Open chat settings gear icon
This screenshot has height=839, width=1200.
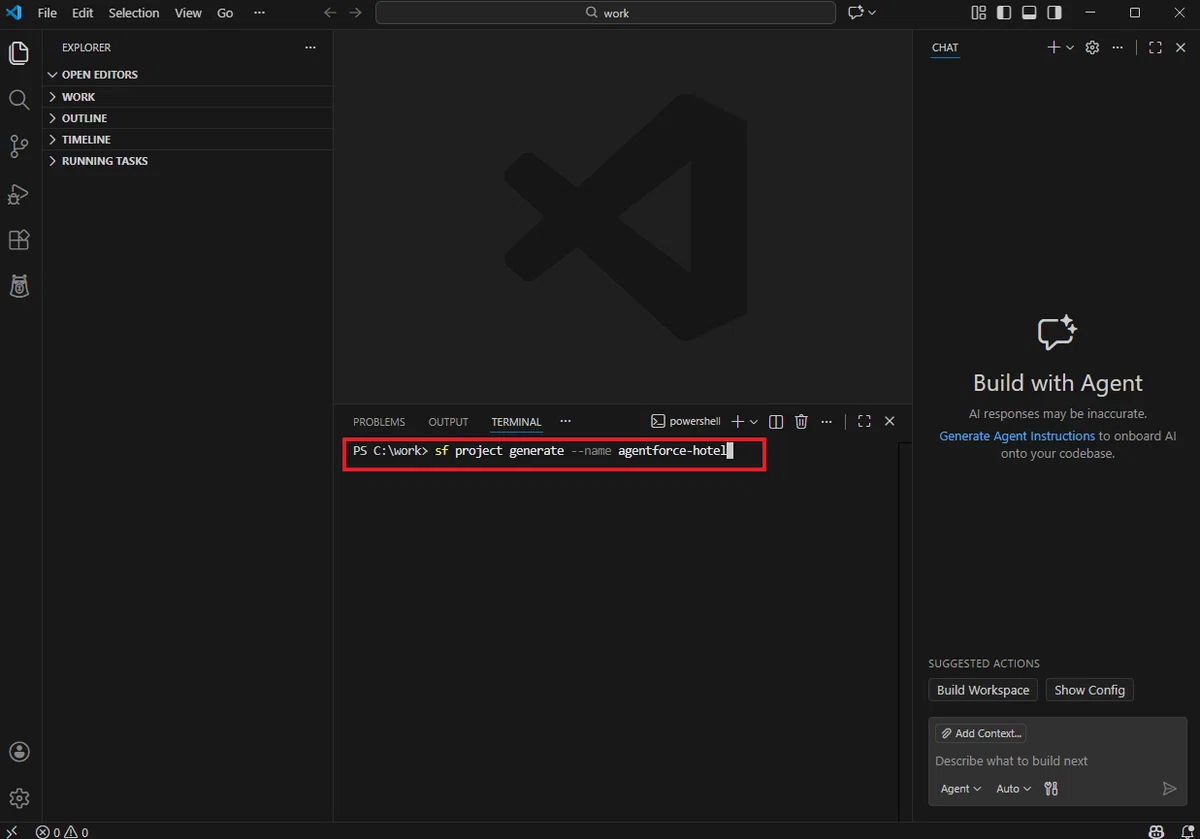click(x=1092, y=47)
